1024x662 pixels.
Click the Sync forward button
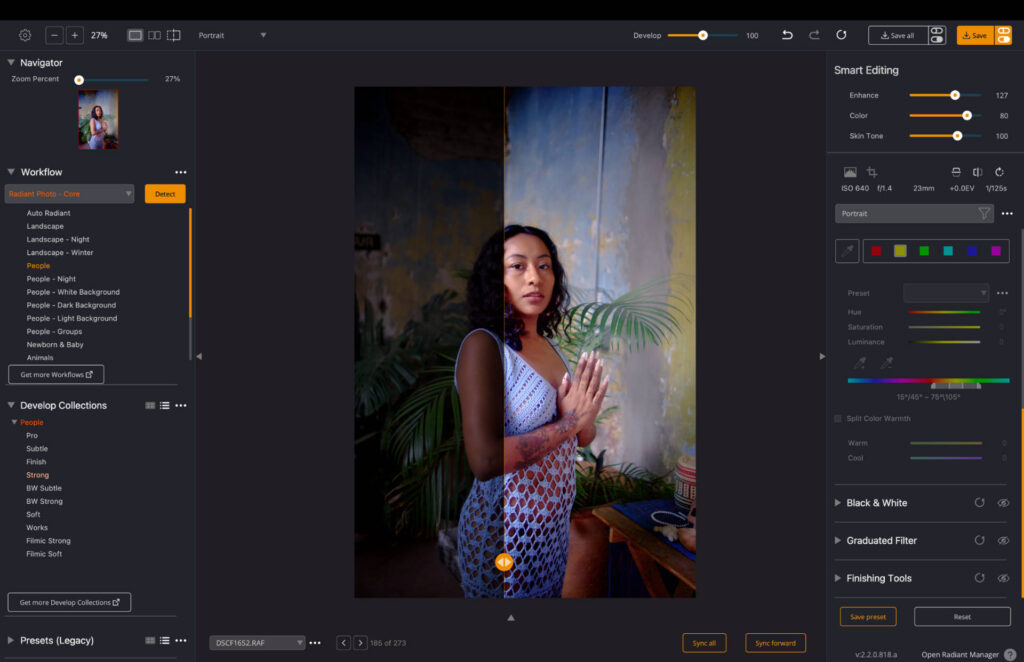[775, 643]
